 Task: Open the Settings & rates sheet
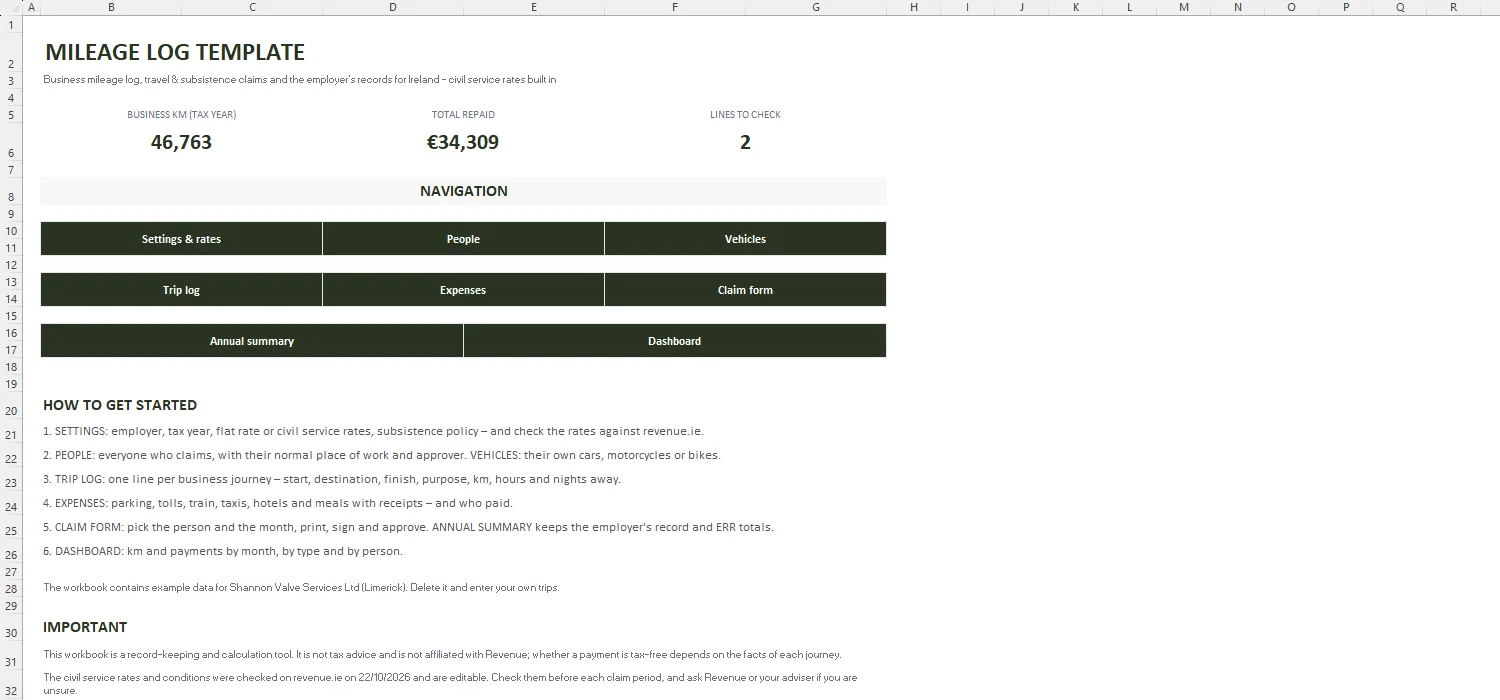[181, 239]
